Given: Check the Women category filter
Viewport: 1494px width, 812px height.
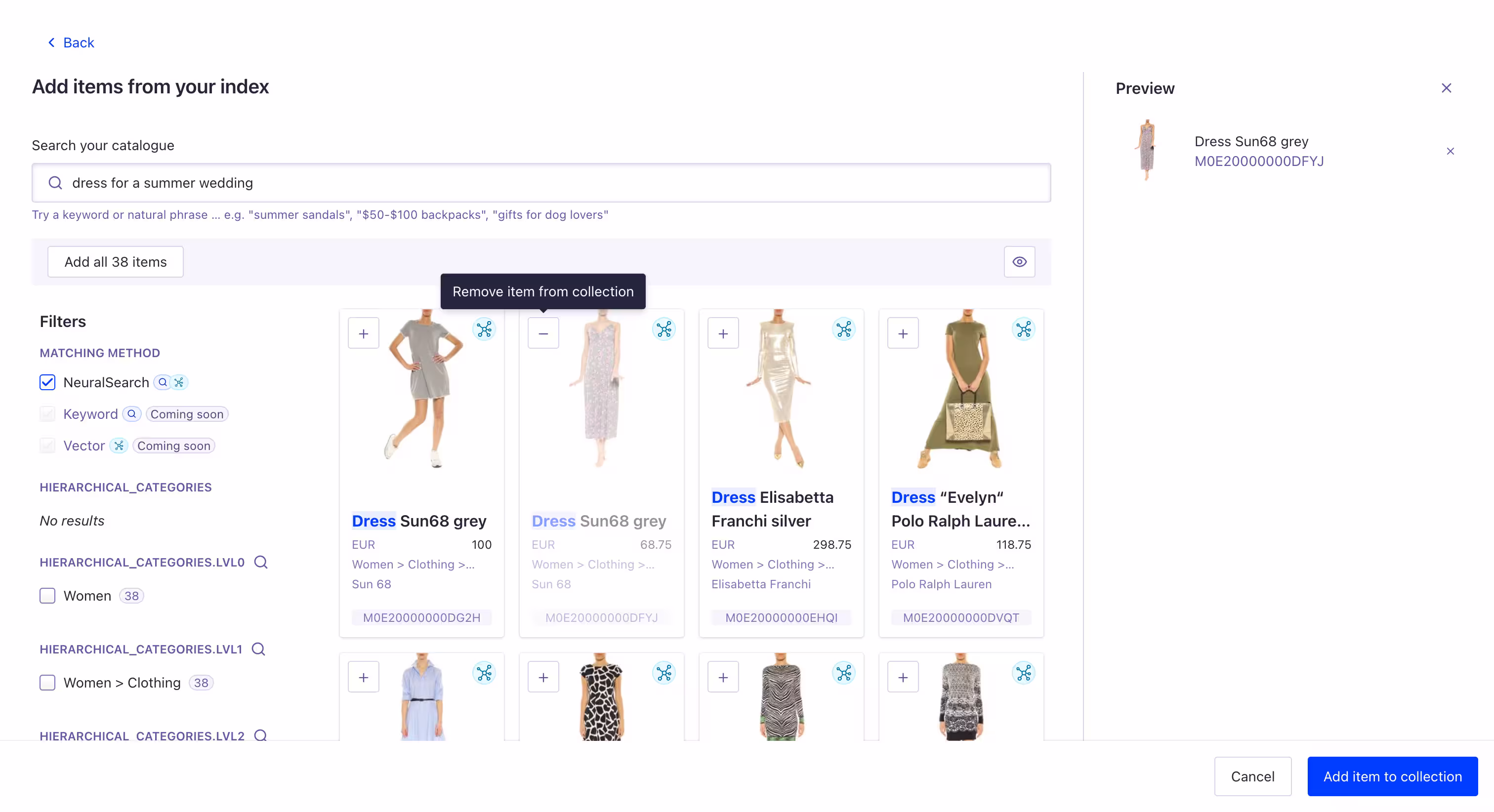Looking at the screenshot, I should [47, 596].
